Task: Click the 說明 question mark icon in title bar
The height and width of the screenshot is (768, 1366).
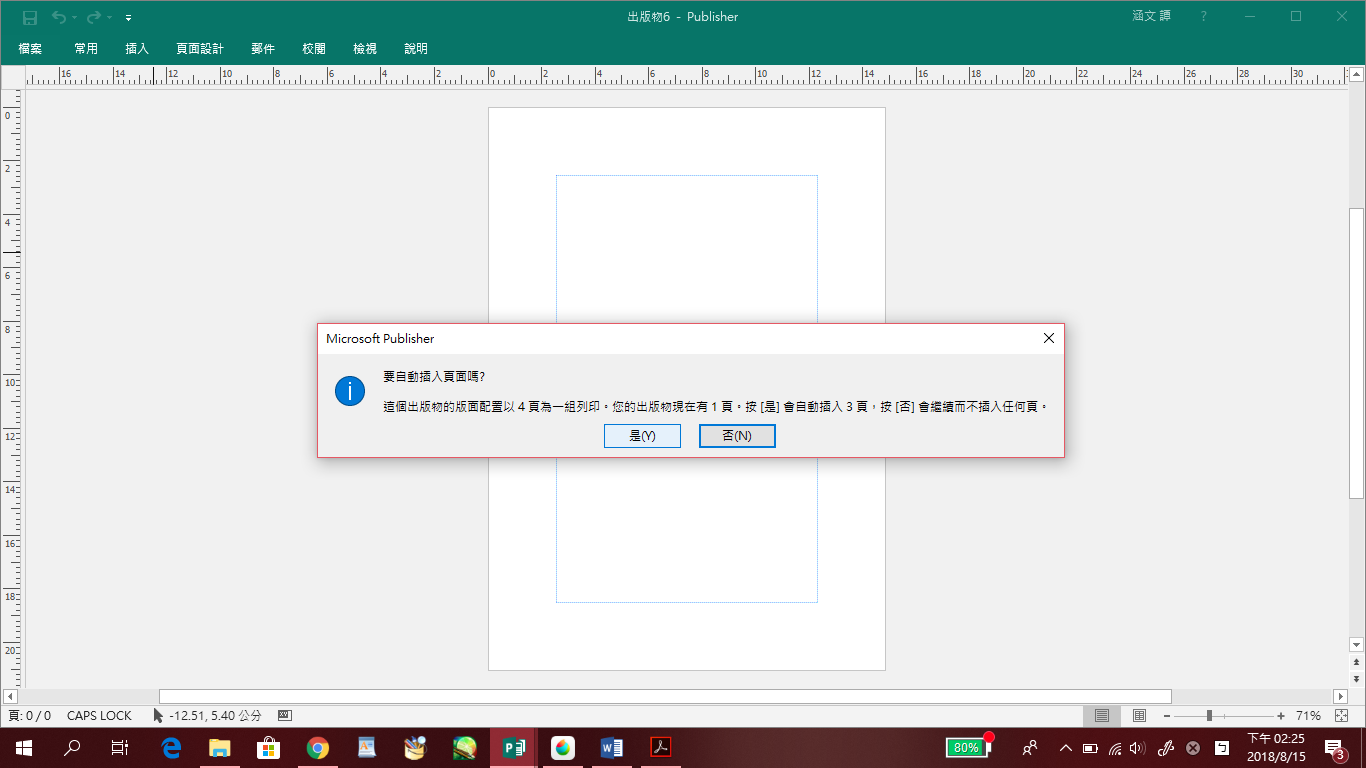Action: pyautogui.click(x=1204, y=17)
